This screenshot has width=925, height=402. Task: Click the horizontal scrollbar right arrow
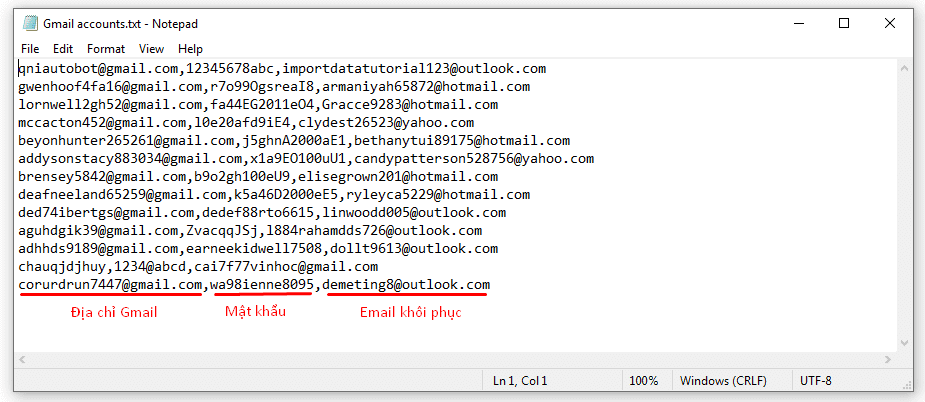pos(888,359)
